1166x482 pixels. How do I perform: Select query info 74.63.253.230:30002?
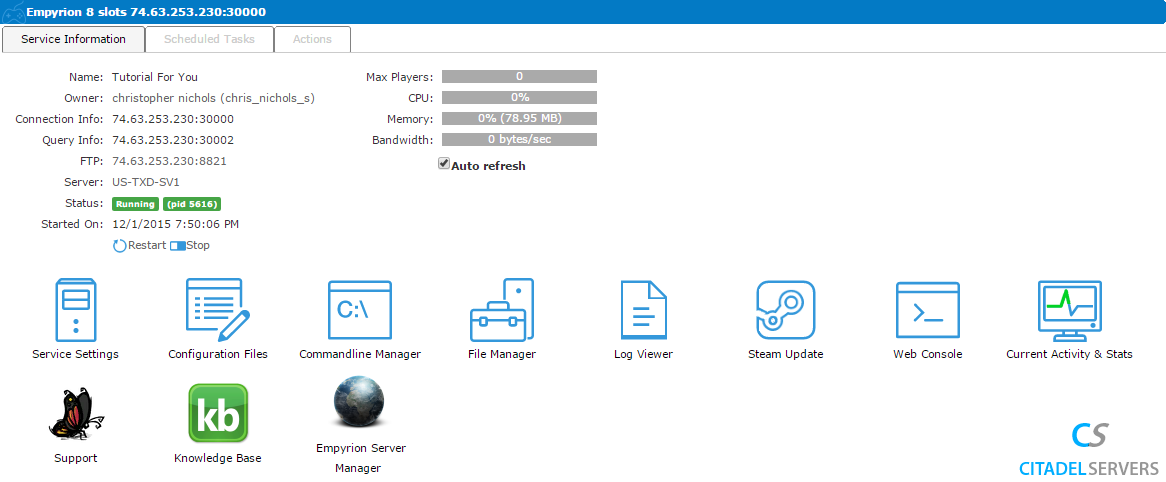173,140
